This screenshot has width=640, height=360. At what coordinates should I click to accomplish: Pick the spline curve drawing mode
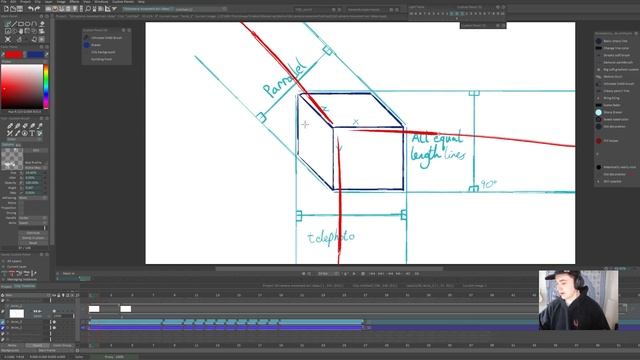34,24
